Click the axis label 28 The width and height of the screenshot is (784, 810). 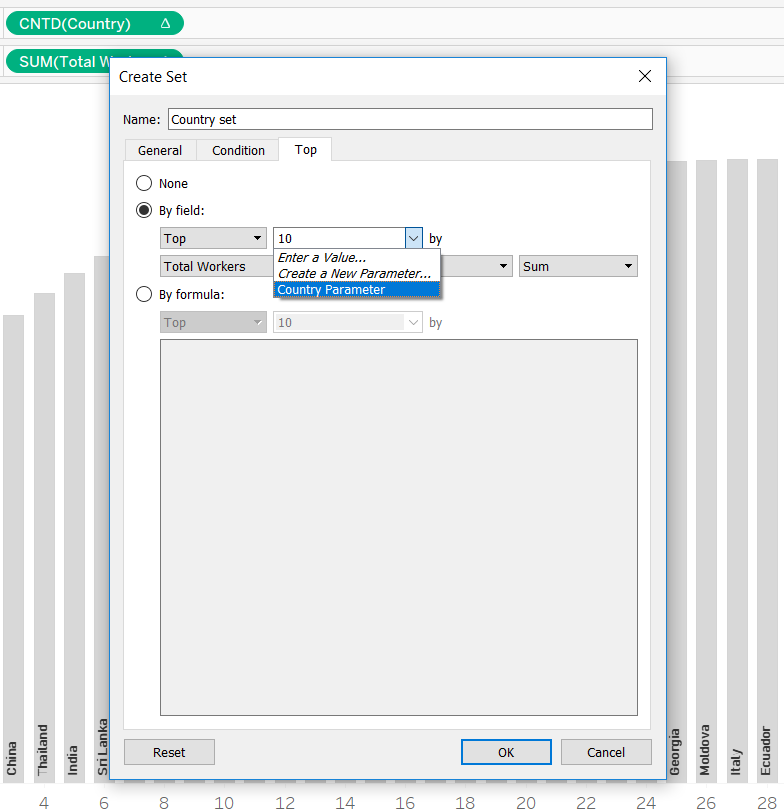coord(767,802)
